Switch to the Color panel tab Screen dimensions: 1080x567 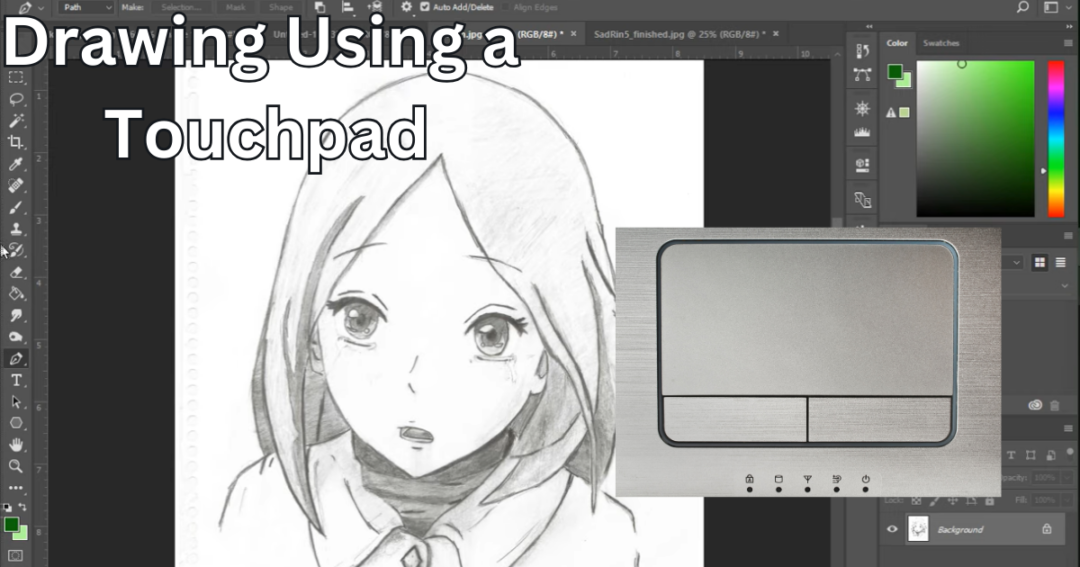(x=897, y=43)
